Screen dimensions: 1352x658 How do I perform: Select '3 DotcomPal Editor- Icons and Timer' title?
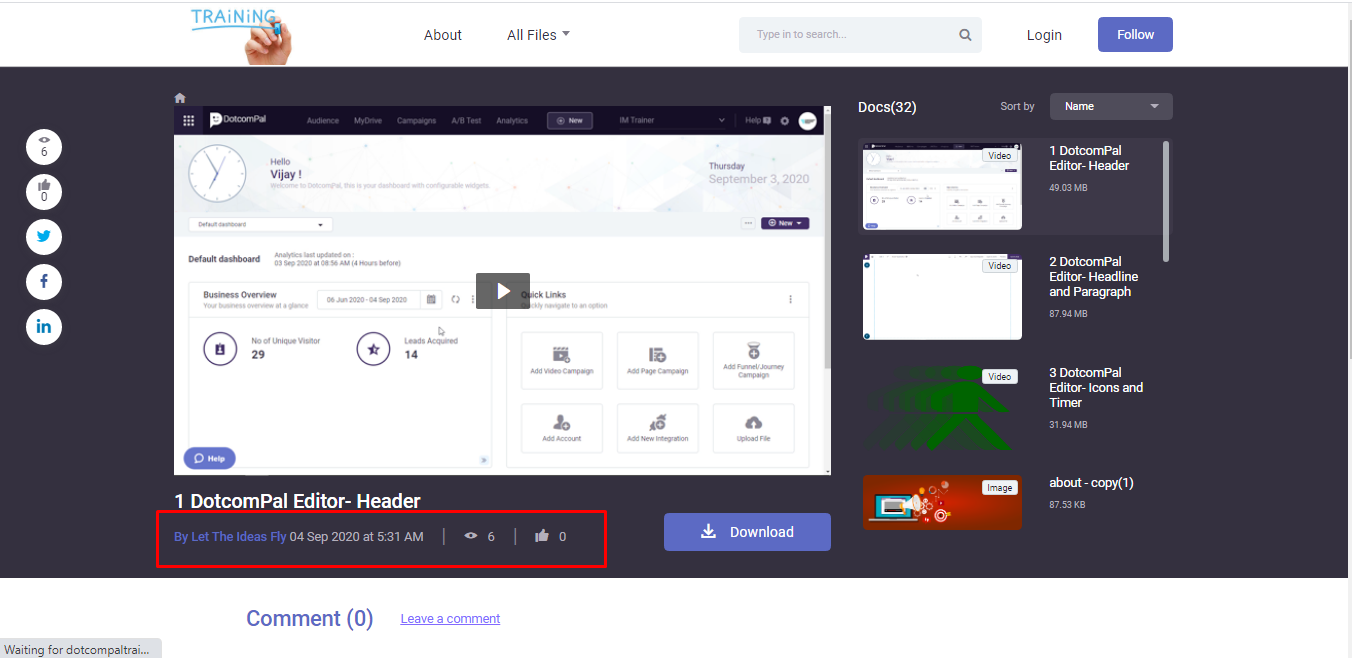tap(1096, 388)
